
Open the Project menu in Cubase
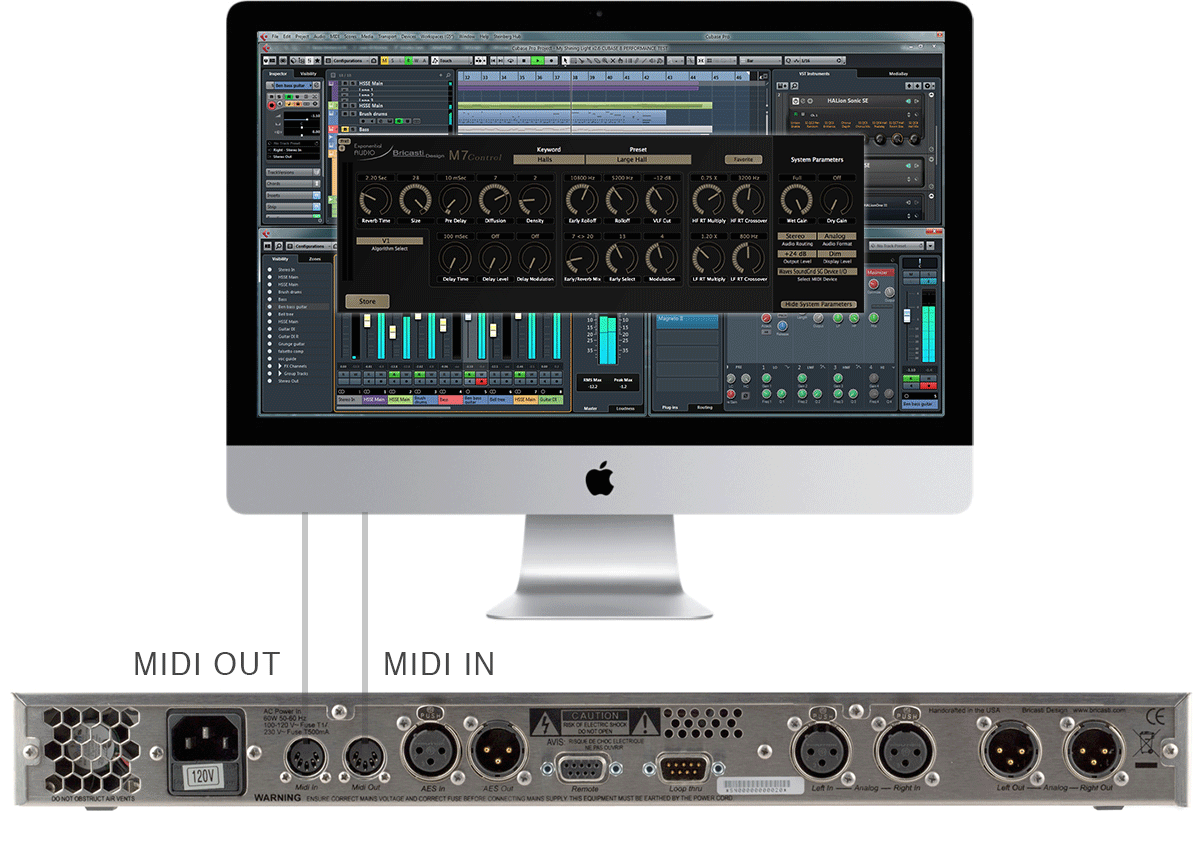point(302,36)
